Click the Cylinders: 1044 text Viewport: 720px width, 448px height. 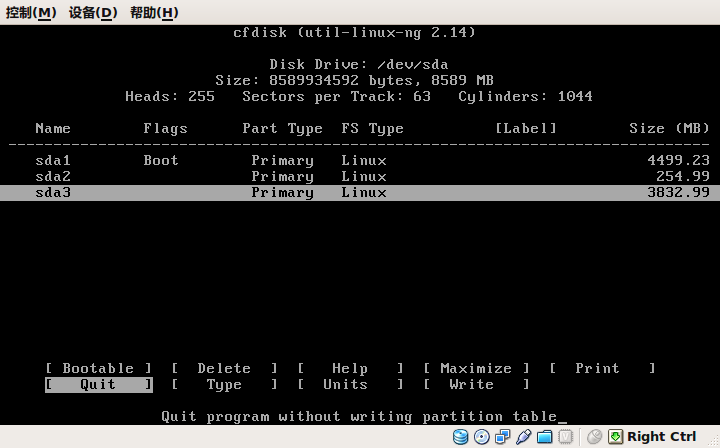[525, 96]
